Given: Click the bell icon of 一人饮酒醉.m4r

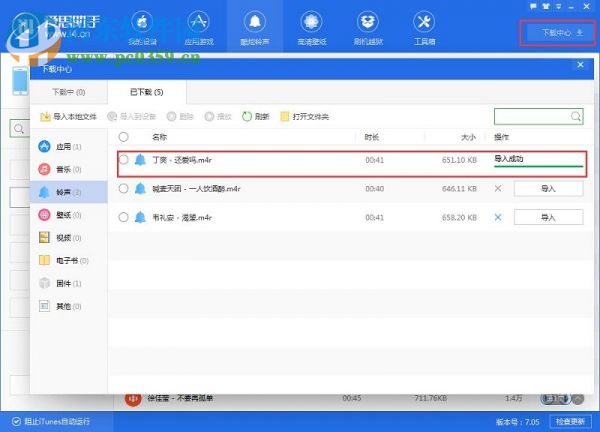Looking at the screenshot, I should pos(140,189).
